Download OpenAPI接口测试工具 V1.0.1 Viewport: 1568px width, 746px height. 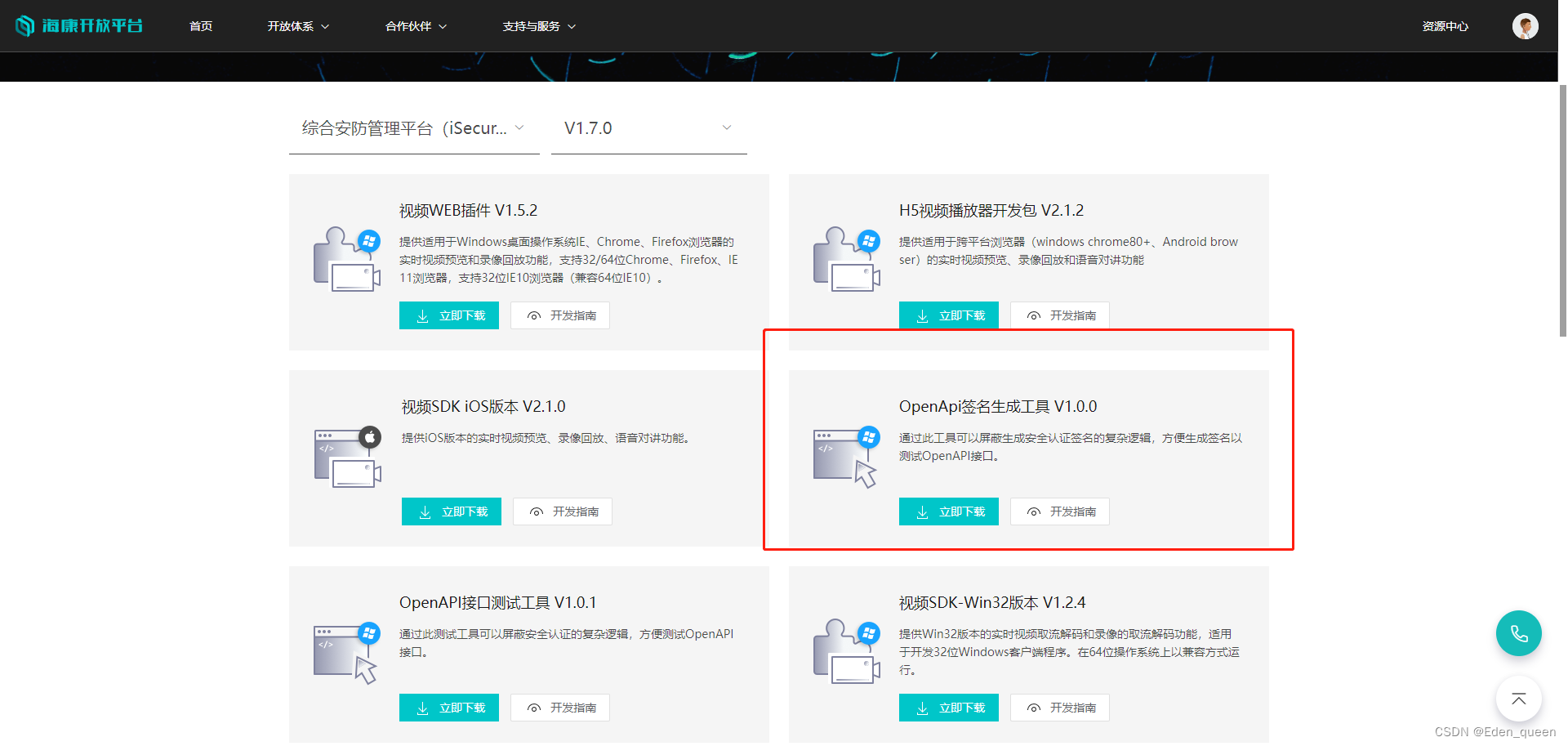point(449,708)
